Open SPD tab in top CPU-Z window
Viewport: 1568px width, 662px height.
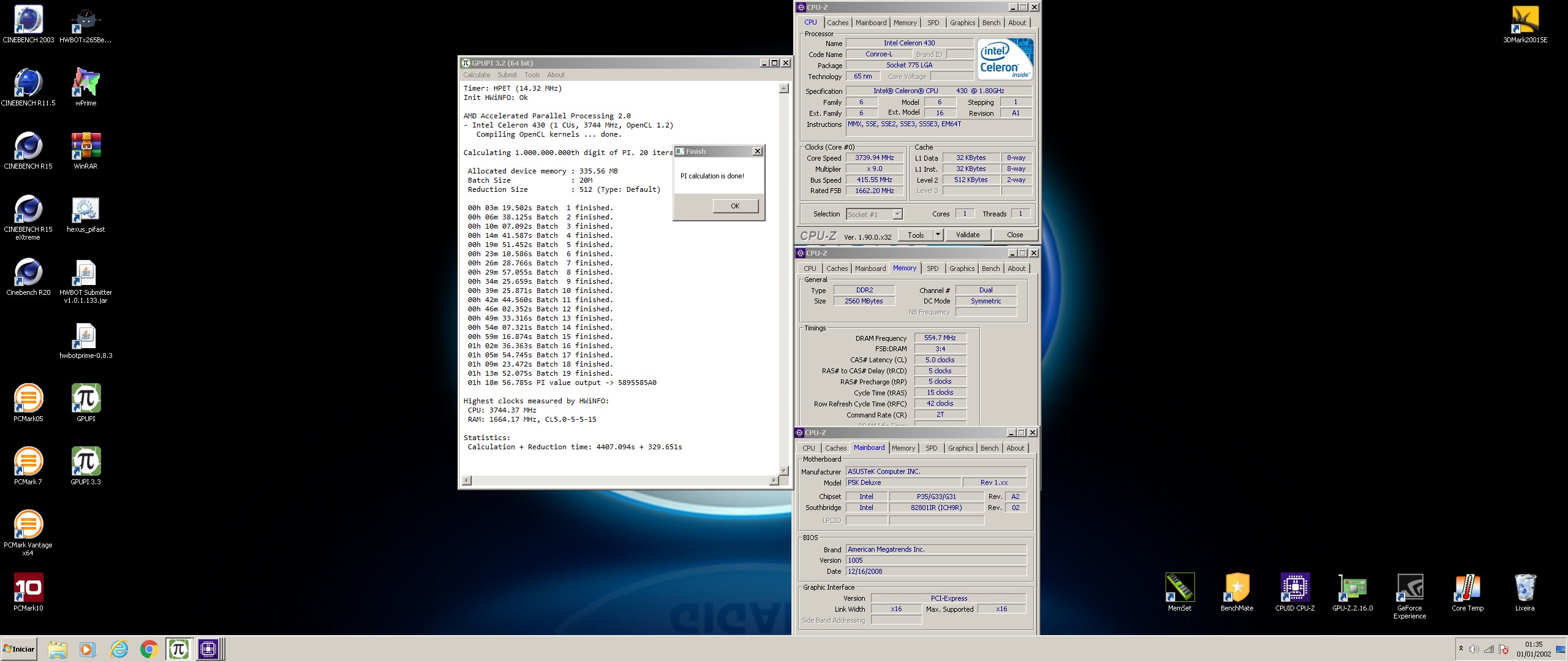[933, 23]
